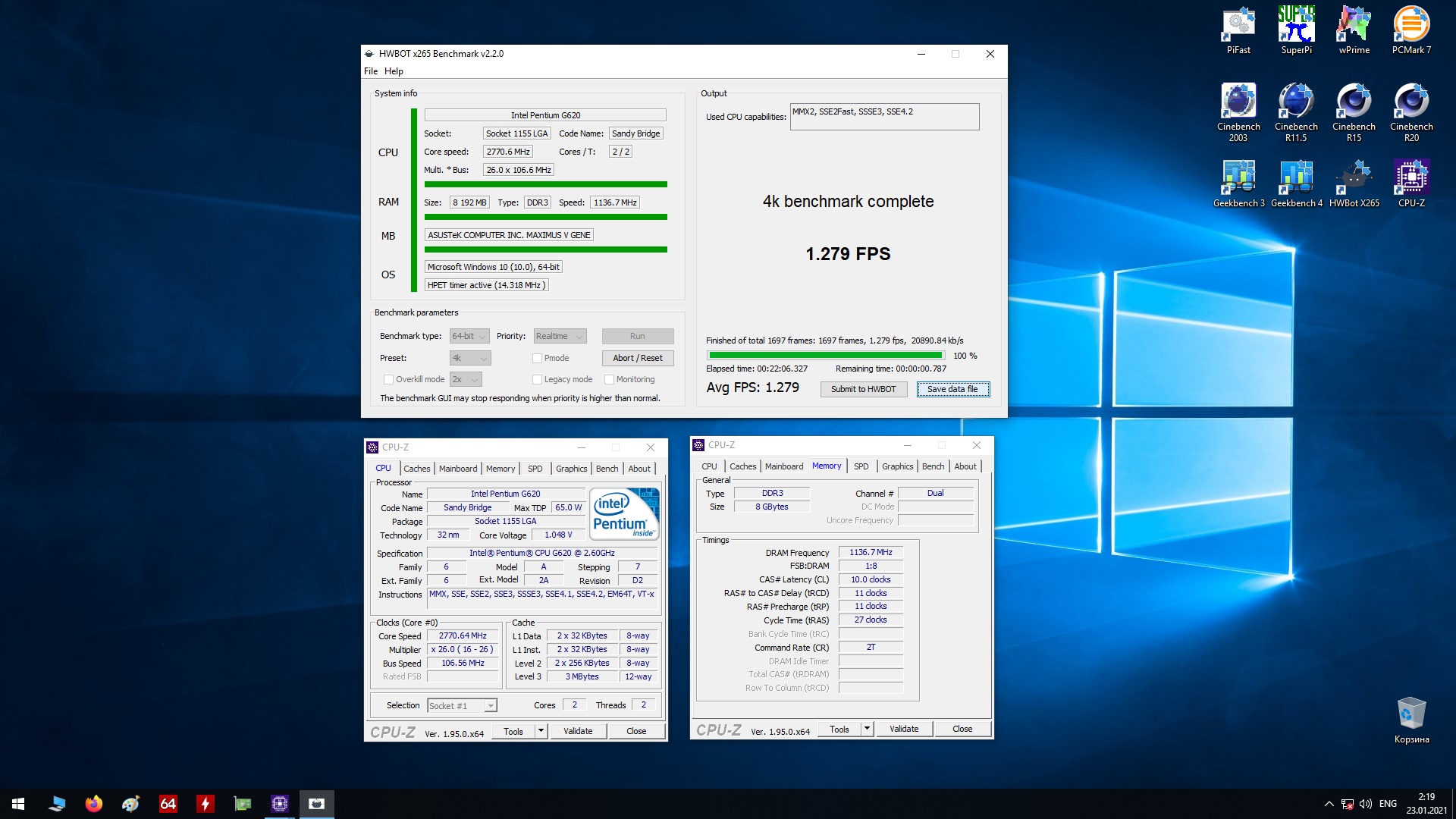This screenshot has height=819, width=1456.
Task: Open the Windows Start menu
Action: [18, 804]
